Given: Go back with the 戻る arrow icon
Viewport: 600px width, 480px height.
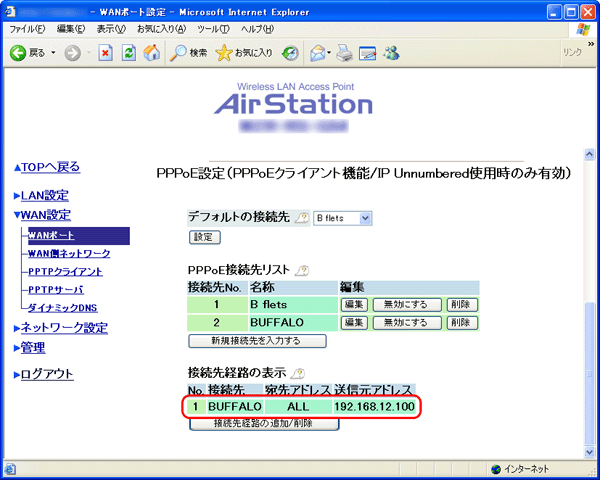Looking at the screenshot, I should [18, 53].
